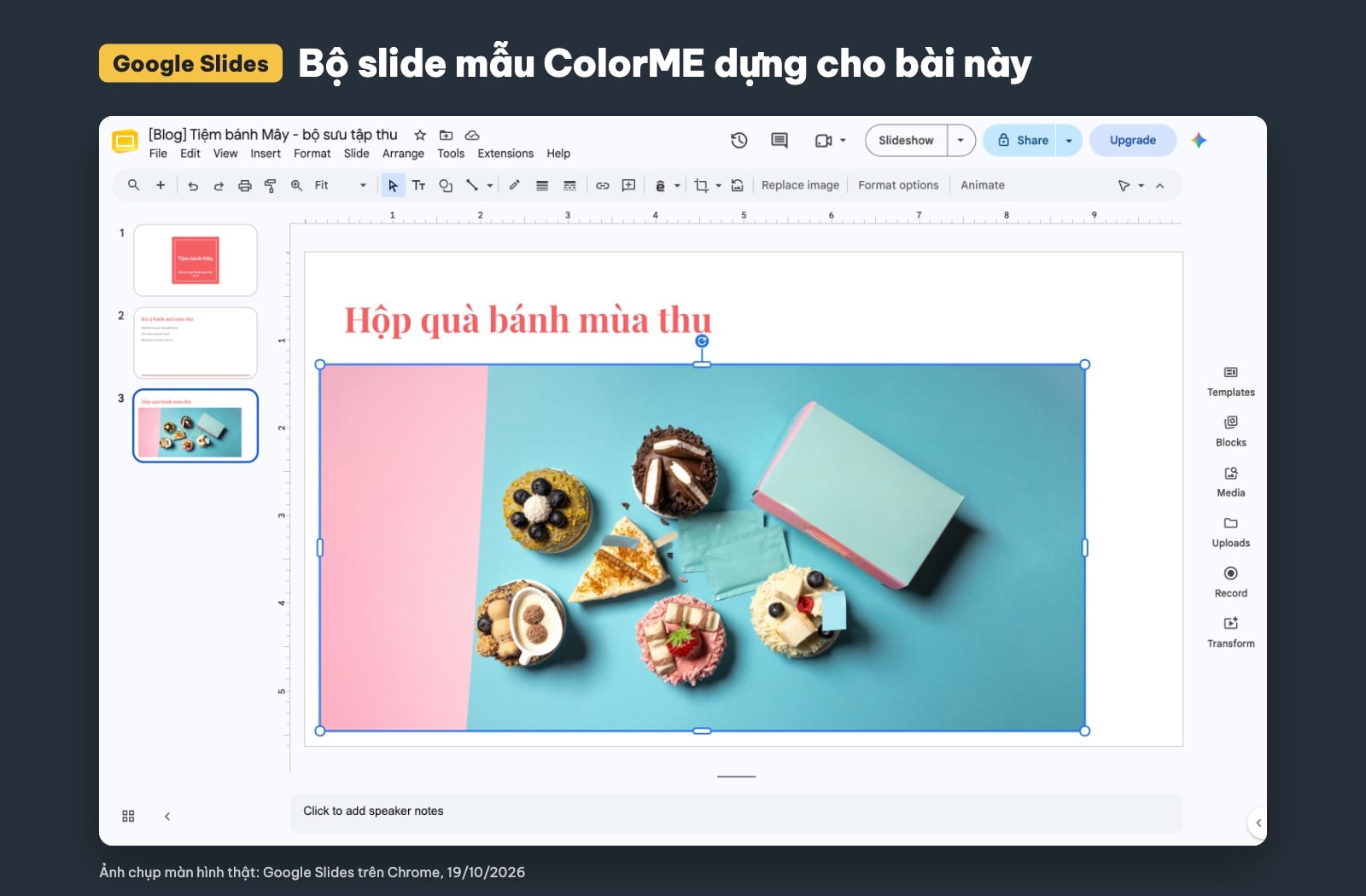Expand the line tool dropdown arrow
This screenshot has width=1366, height=896.
[x=490, y=185]
